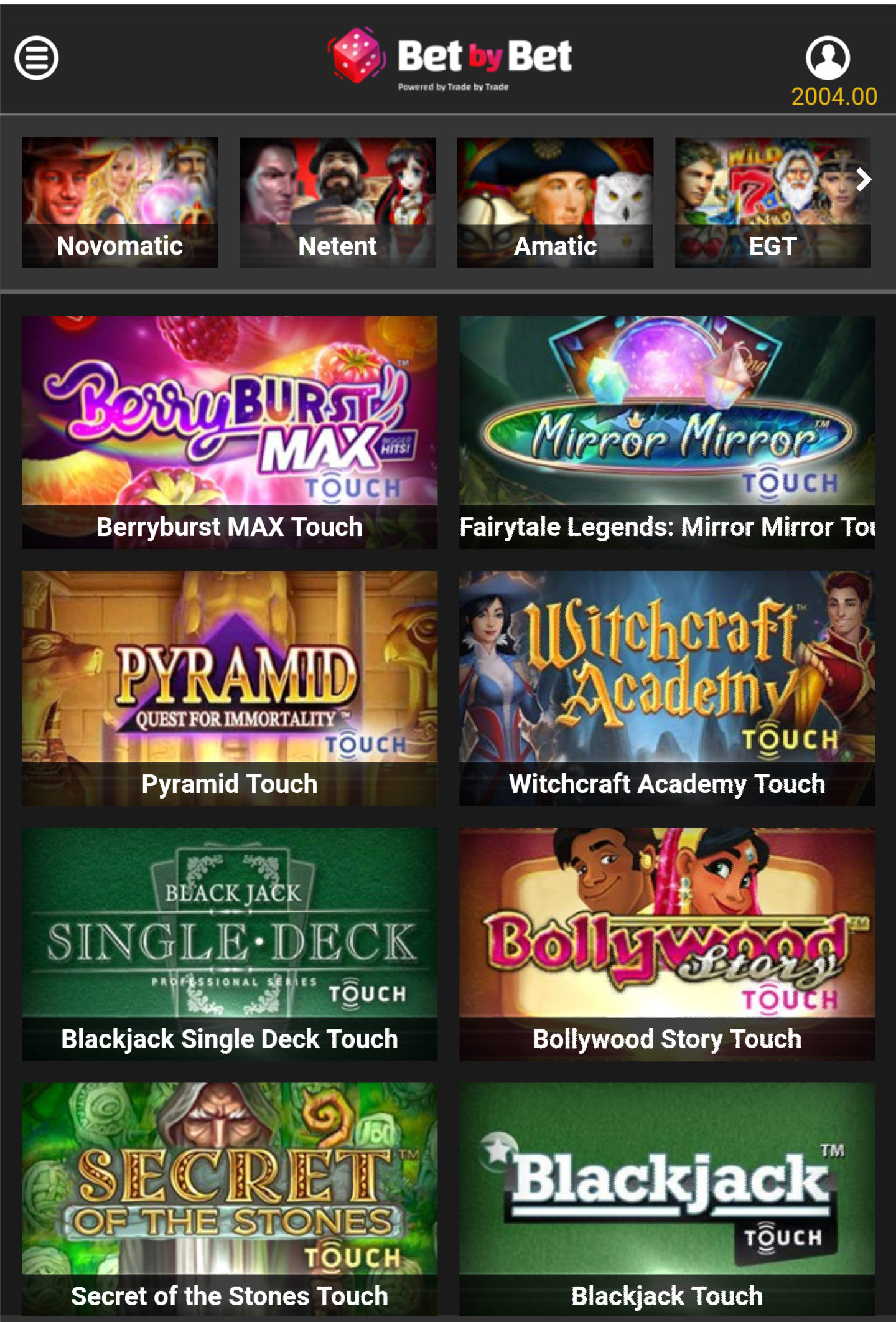The width and height of the screenshot is (896, 1322).
Task: Click the Bollywood Story Touch caption
Action: point(667,1039)
